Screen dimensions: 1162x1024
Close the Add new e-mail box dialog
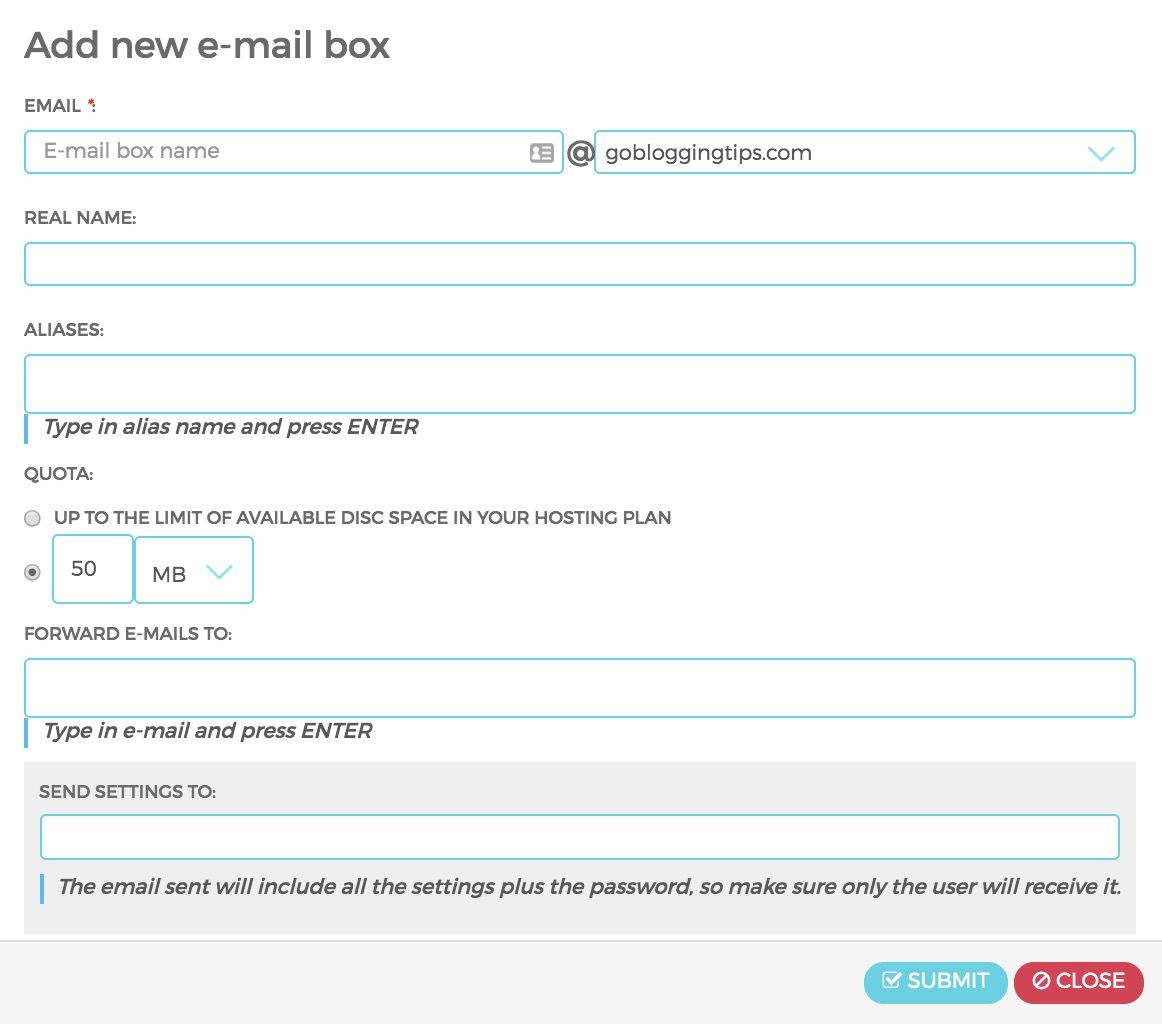point(1079,982)
